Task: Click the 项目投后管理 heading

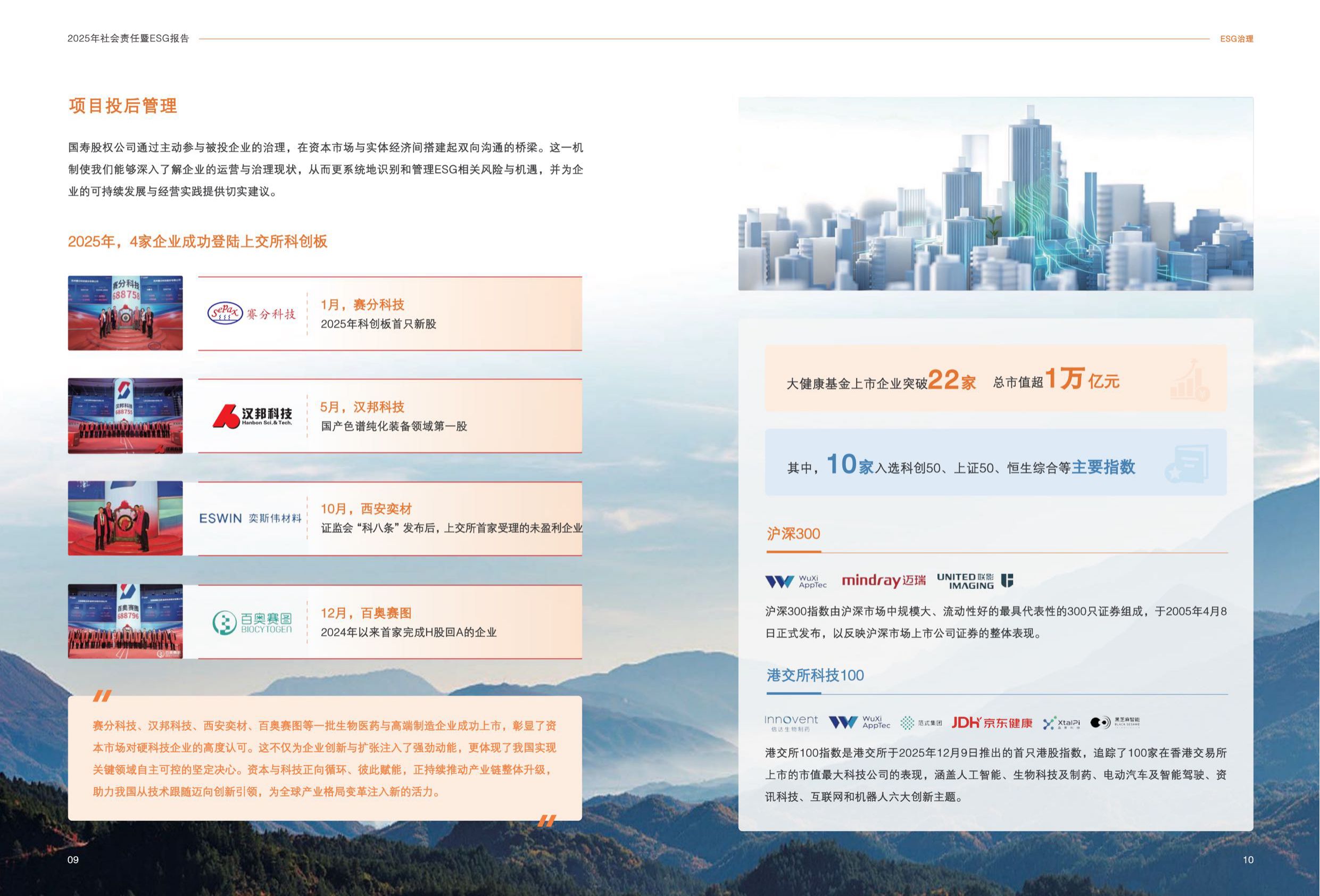Action: pyautogui.click(x=123, y=106)
